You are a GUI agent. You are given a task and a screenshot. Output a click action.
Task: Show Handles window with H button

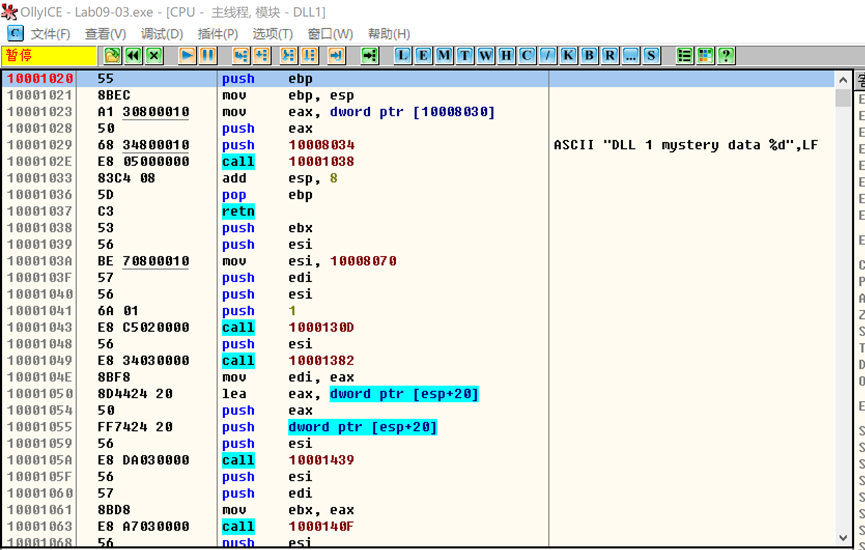click(506, 55)
